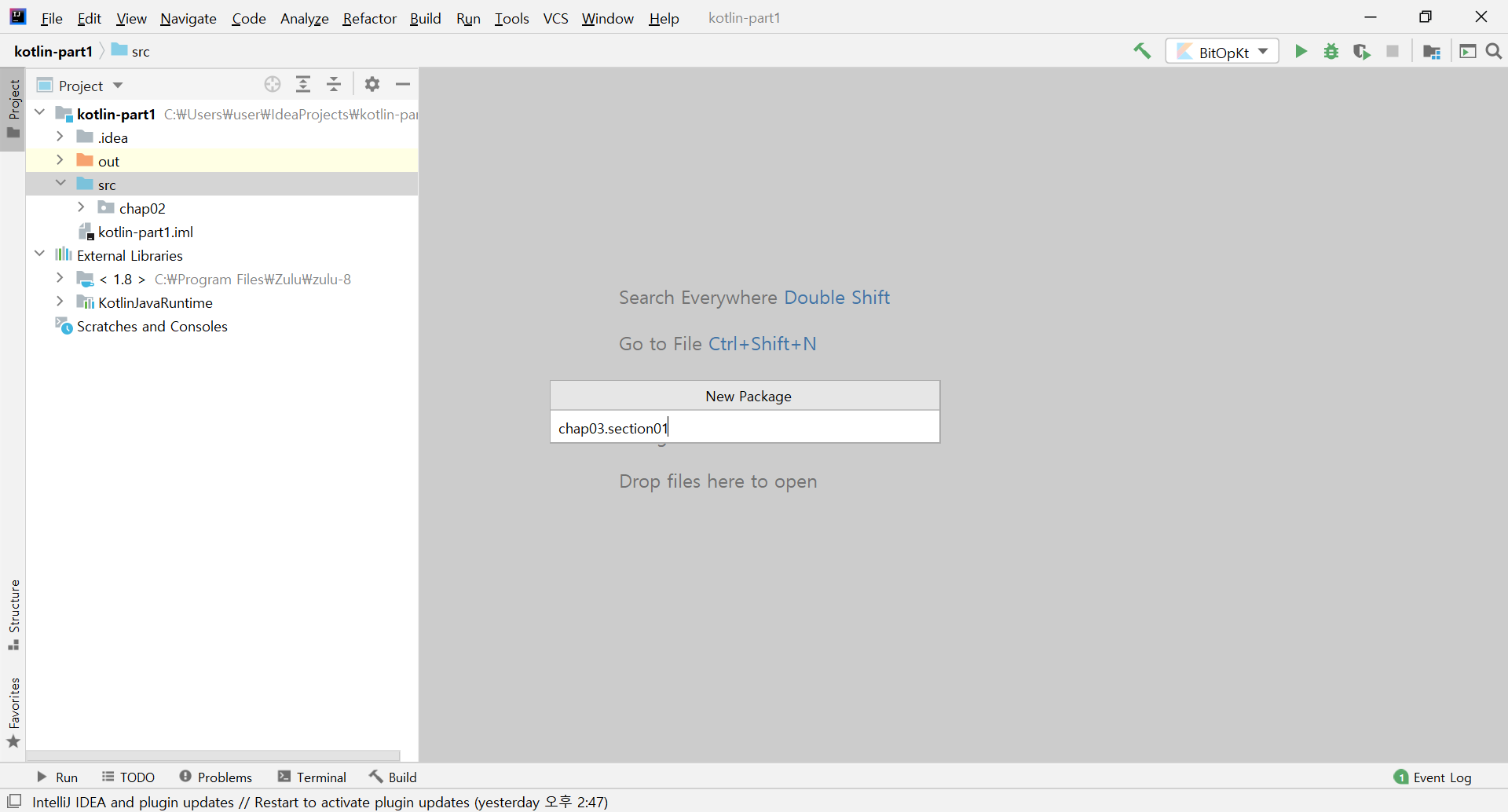The width and height of the screenshot is (1508, 812).
Task: Click the Project panel horizontal scrollbar
Action: [x=213, y=756]
